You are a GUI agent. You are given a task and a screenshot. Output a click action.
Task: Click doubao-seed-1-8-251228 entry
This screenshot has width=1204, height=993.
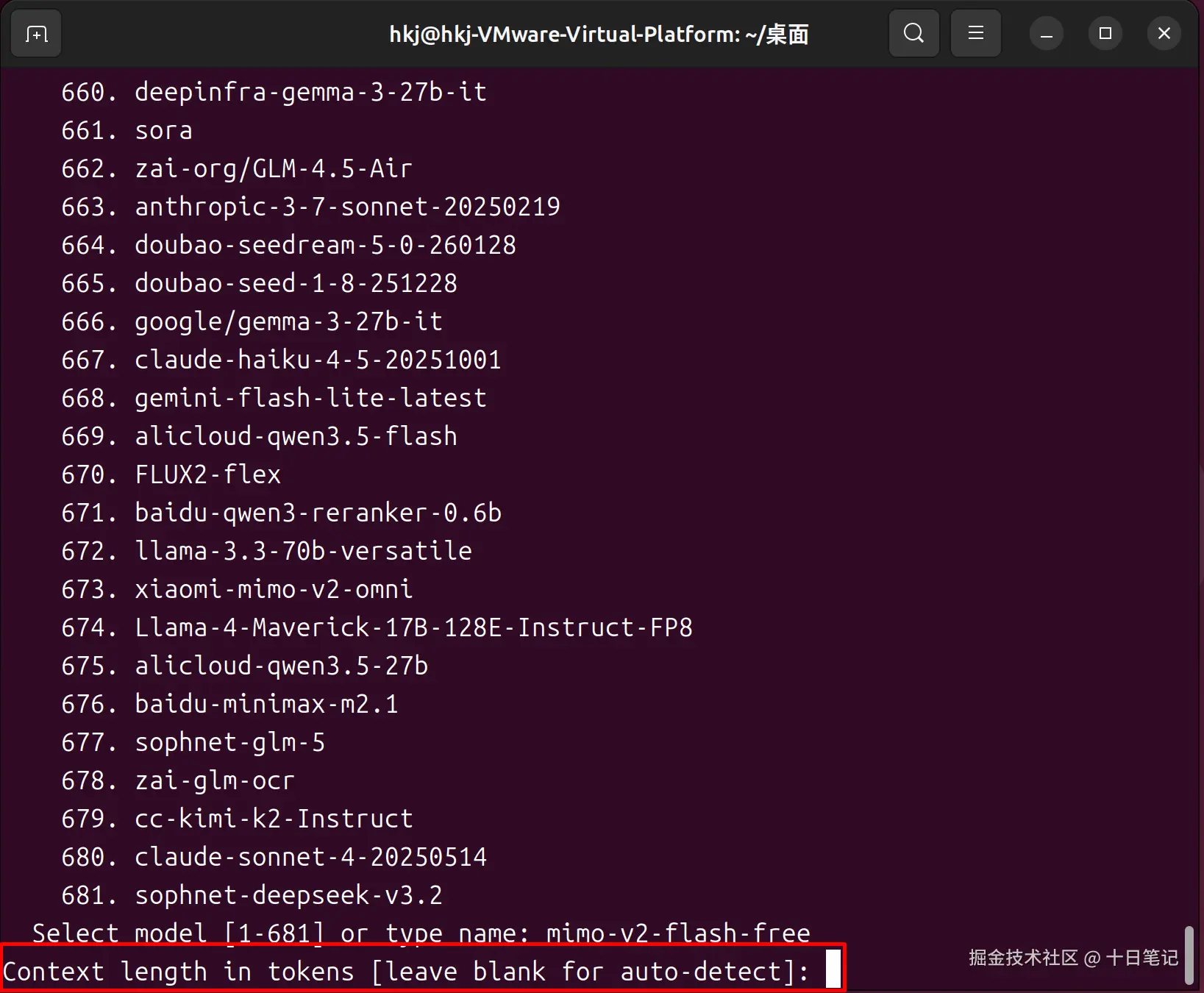tap(259, 283)
